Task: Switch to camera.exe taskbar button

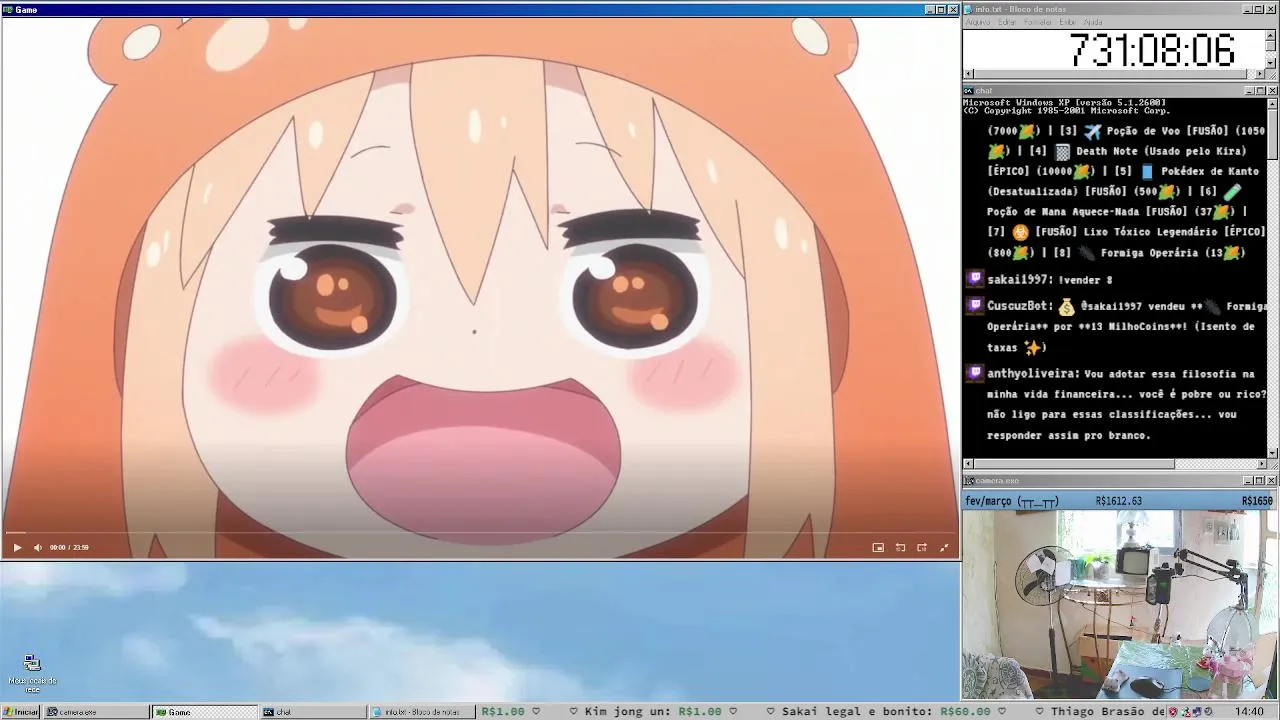Action: click(96, 712)
